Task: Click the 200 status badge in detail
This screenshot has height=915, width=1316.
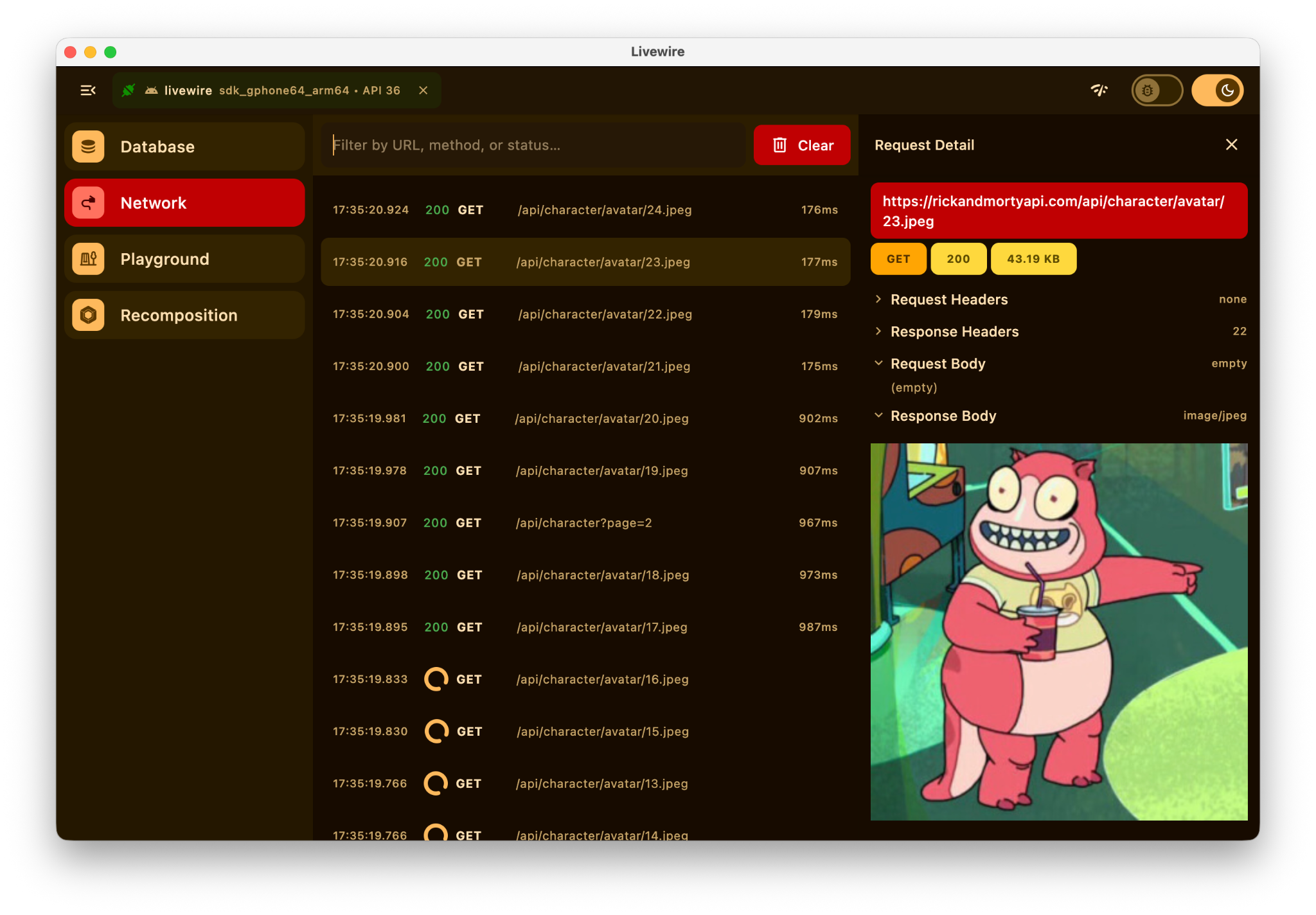Action: (x=958, y=259)
